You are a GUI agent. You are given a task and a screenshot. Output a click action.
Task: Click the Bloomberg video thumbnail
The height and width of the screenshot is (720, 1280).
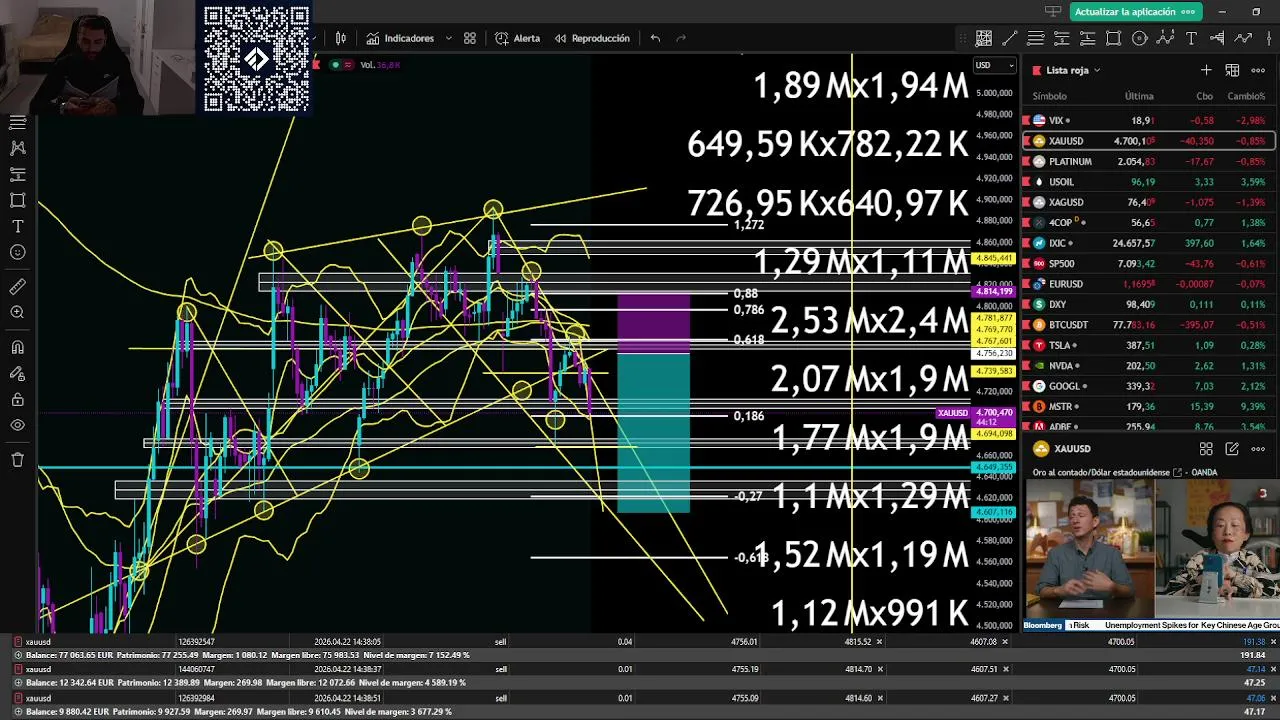[1151, 555]
